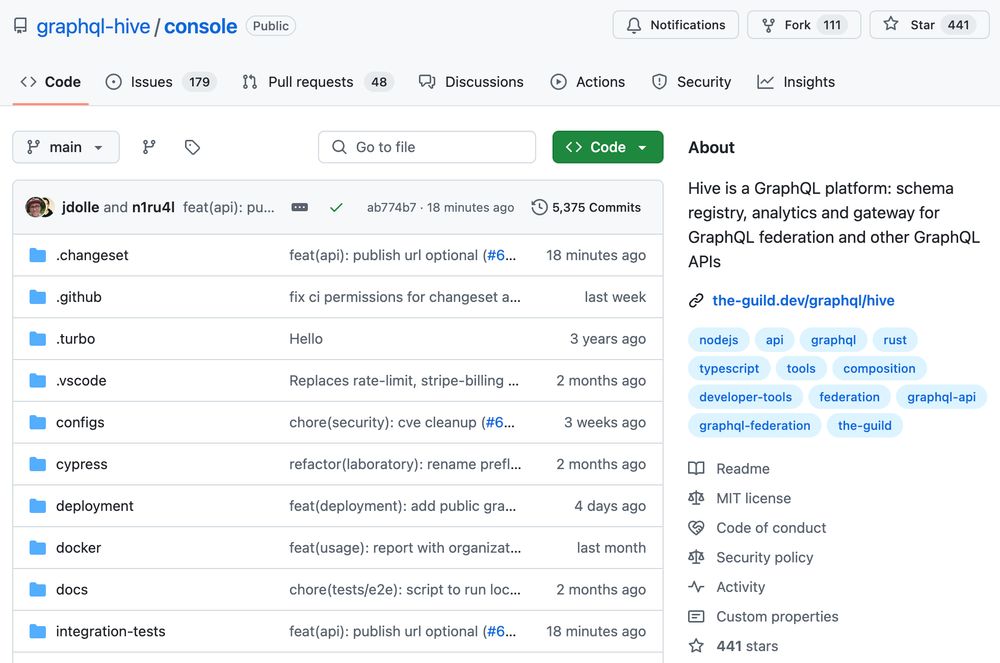Screen dimensions: 1000x663
Task: Open jdolle's profile link in commit bar
Action: pyautogui.click(x=80, y=207)
